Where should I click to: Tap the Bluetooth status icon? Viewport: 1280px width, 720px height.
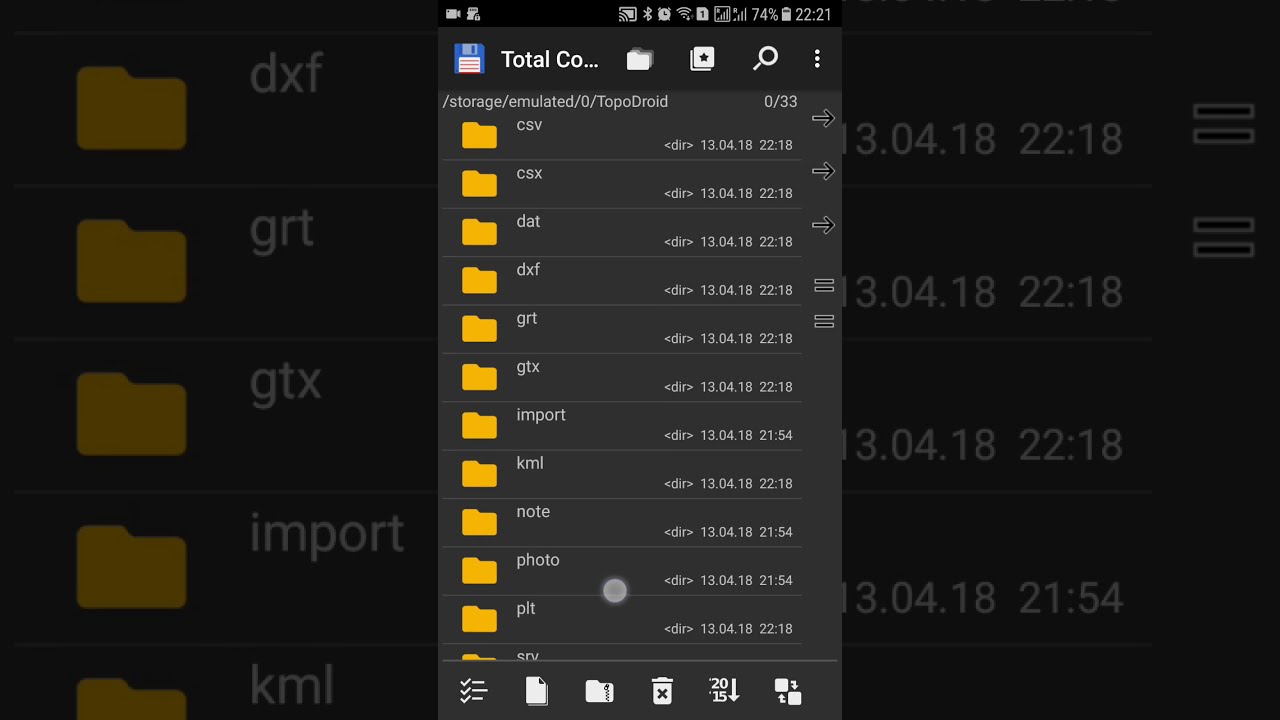pyautogui.click(x=647, y=14)
